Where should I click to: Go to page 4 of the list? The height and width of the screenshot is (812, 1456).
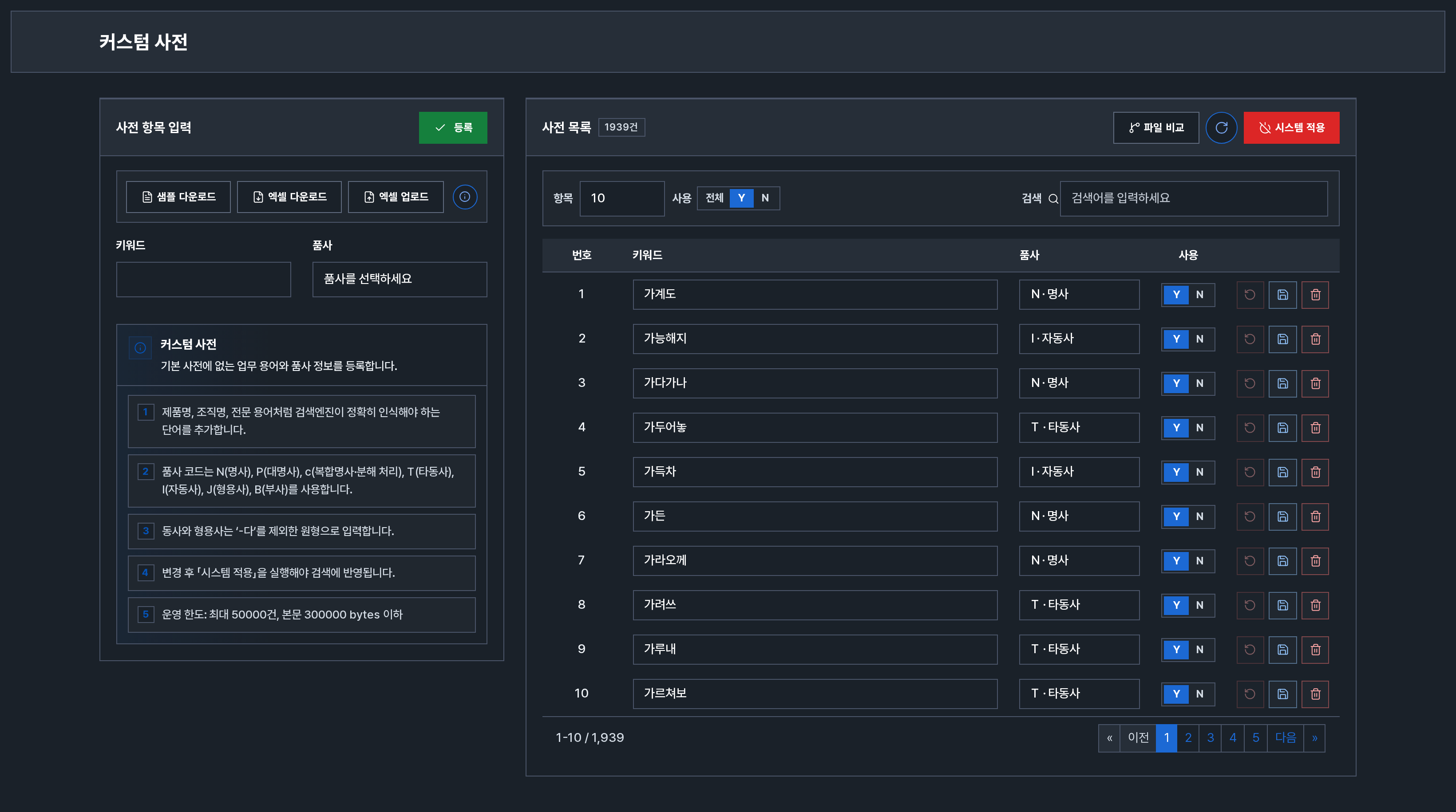click(1233, 738)
